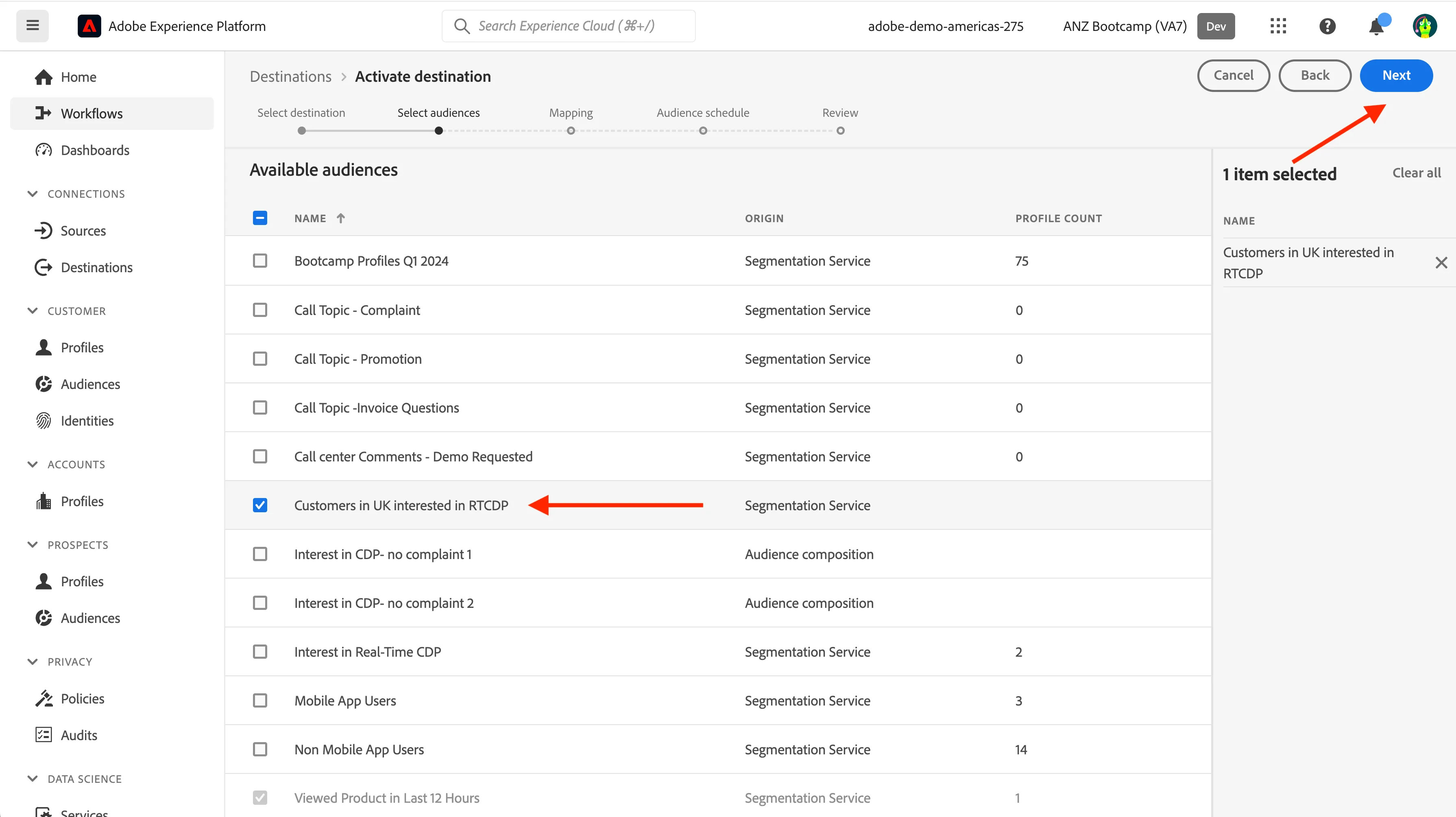Collapse the Customer section
1456x817 pixels.
(33, 311)
